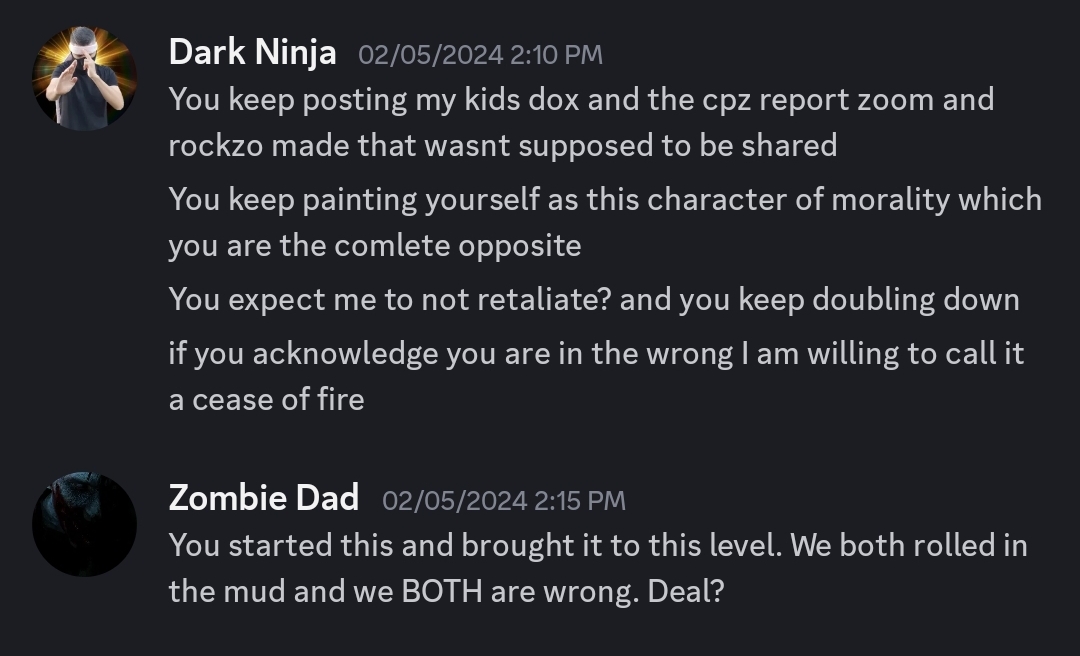The height and width of the screenshot is (656, 1080).
Task: Select the message about kids dox
Action: point(580,122)
